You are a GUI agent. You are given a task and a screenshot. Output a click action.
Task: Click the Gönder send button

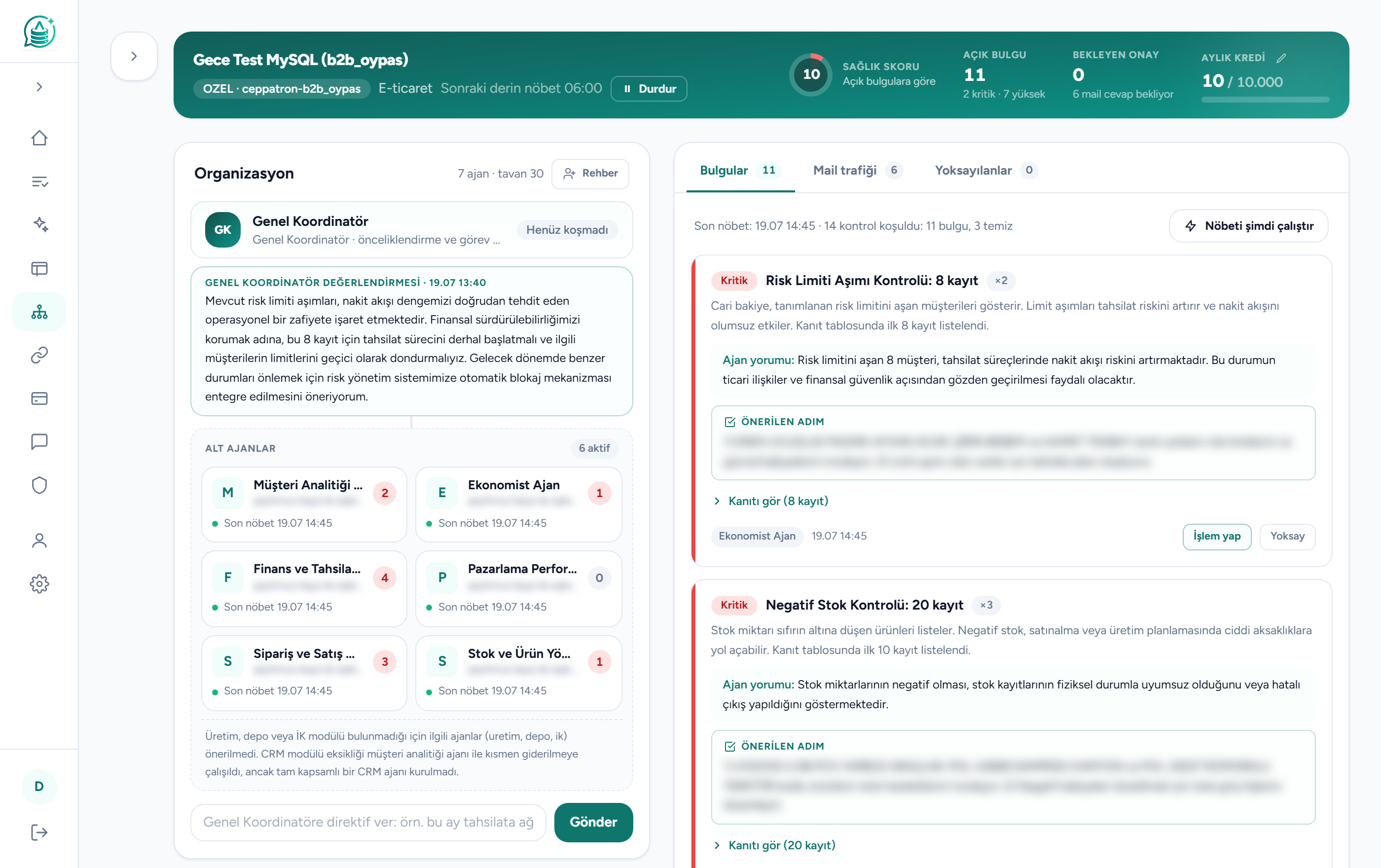coord(593,823)
